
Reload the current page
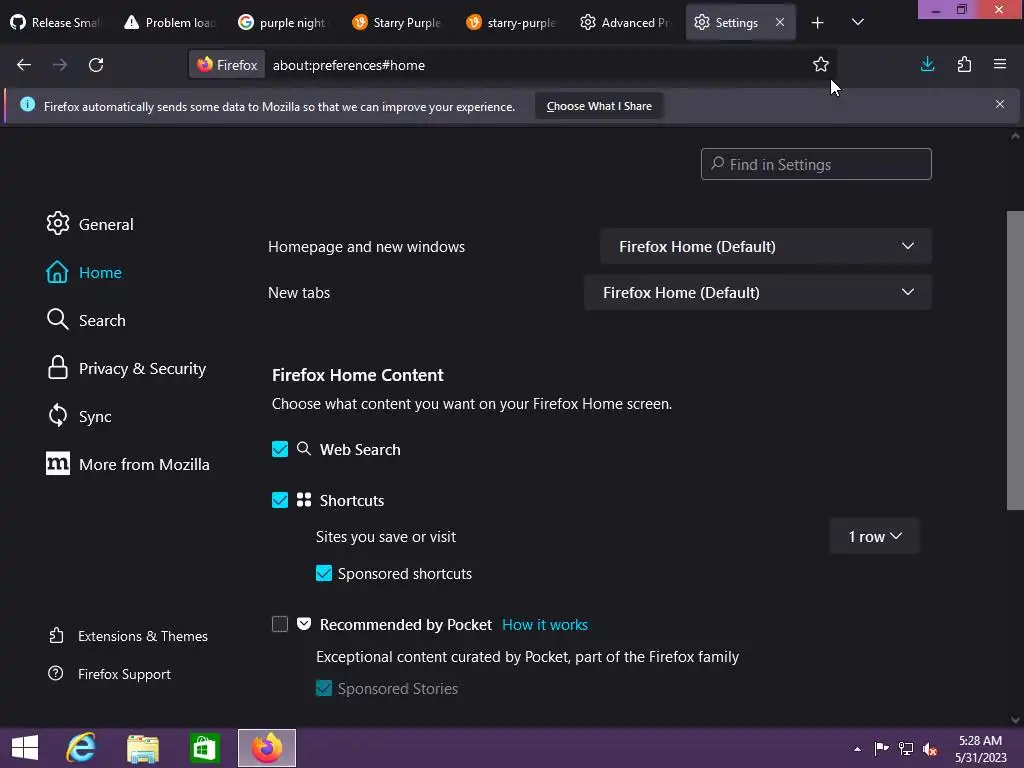[96, 65]
